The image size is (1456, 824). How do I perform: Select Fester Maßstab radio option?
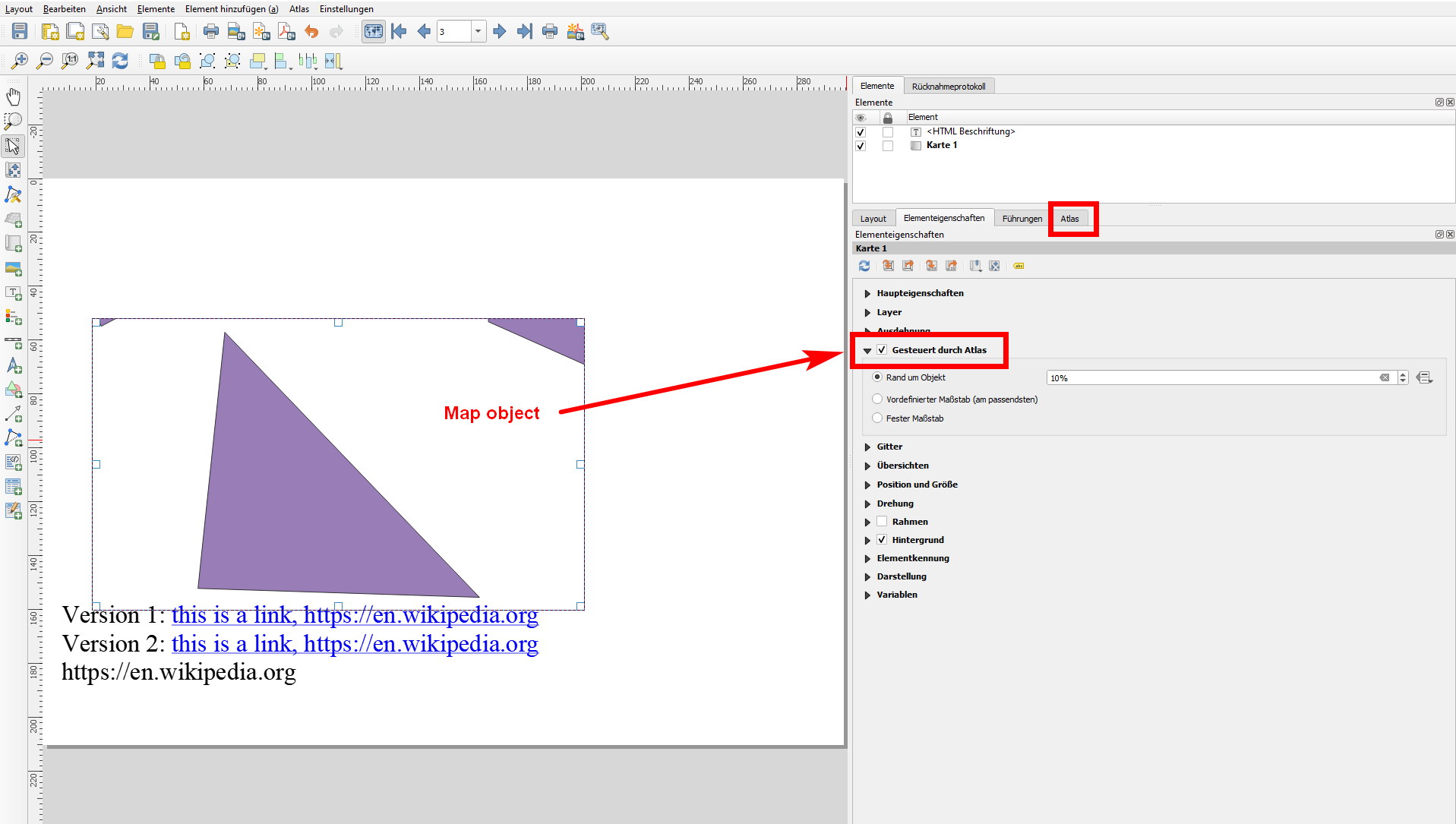pyautogui.click(x=877, y=418)
